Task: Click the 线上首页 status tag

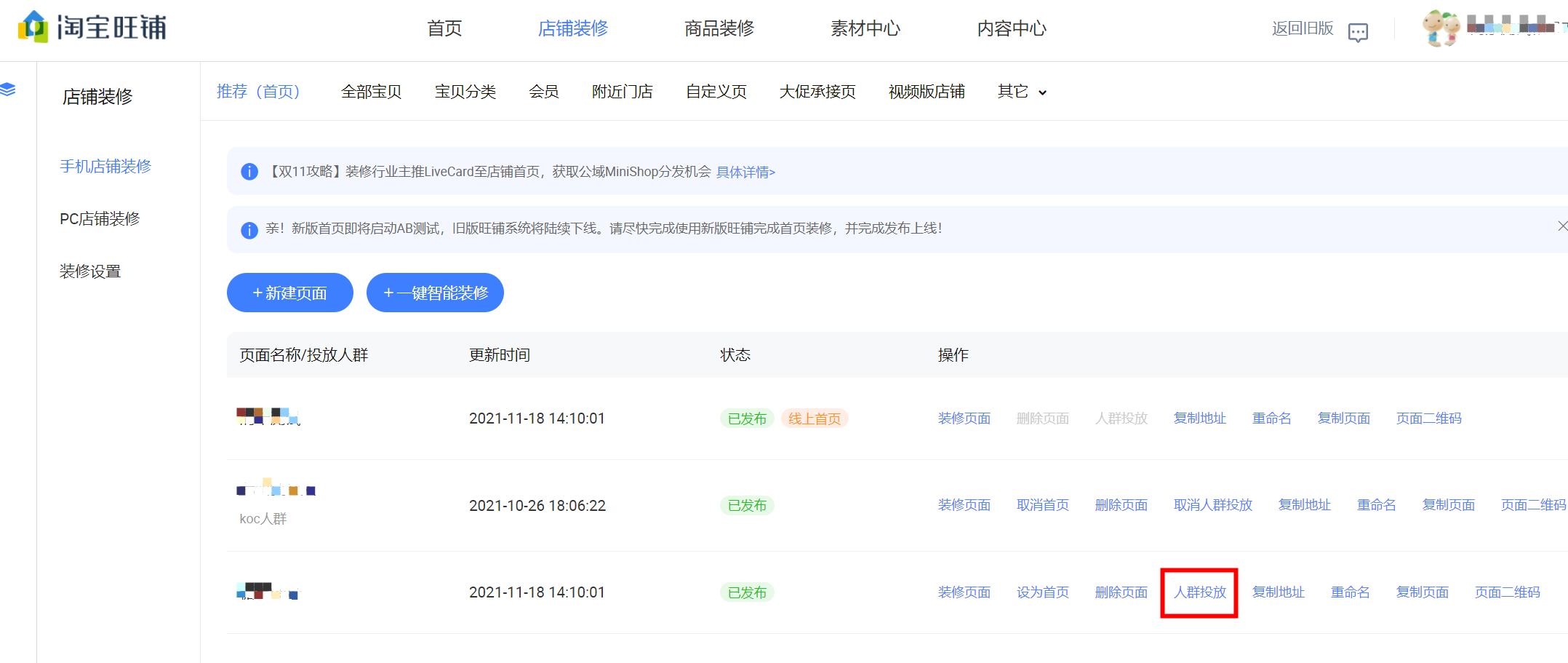Action: tap(815, 418)
